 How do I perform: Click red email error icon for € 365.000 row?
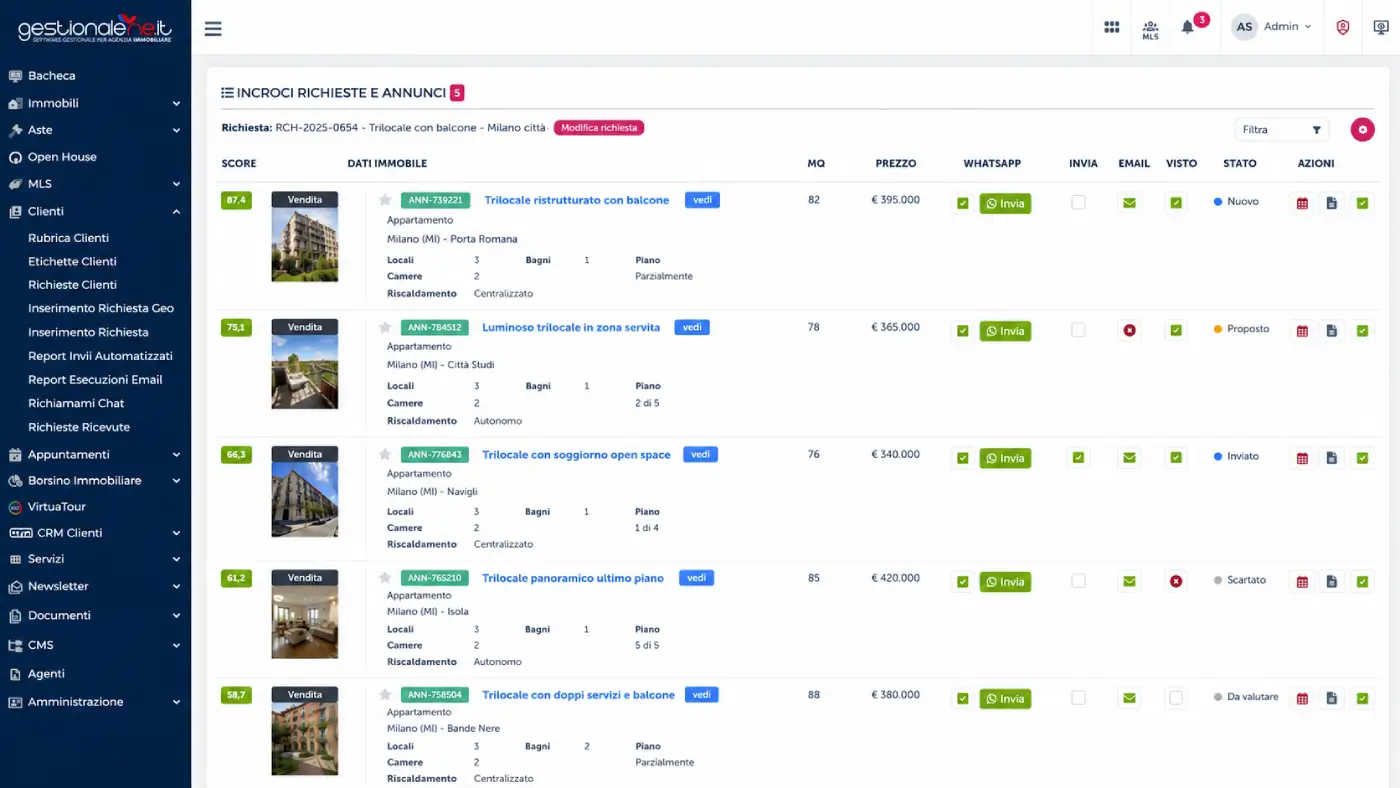1129,330
